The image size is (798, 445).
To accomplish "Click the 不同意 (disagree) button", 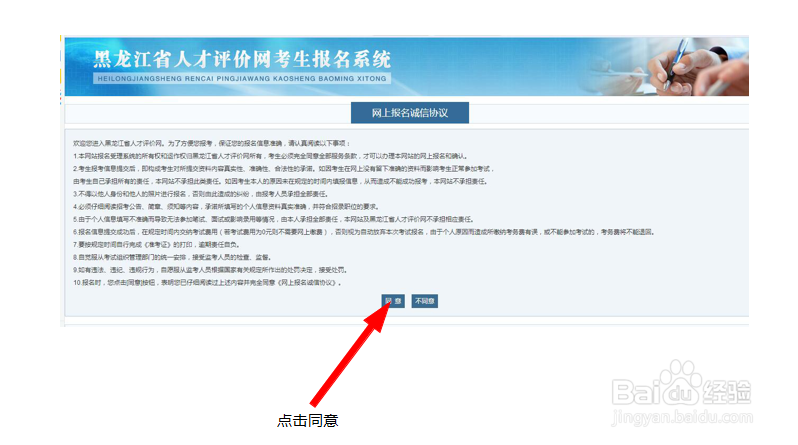I will coord(424,301).
